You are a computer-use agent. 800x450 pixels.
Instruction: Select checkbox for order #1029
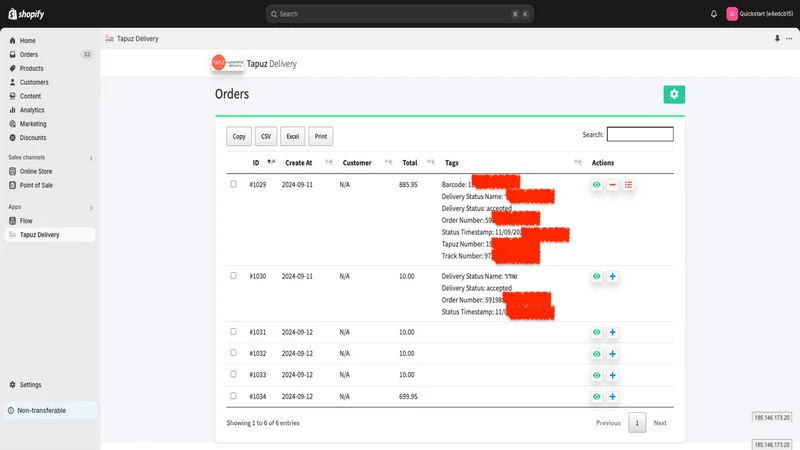pos(233,184)
